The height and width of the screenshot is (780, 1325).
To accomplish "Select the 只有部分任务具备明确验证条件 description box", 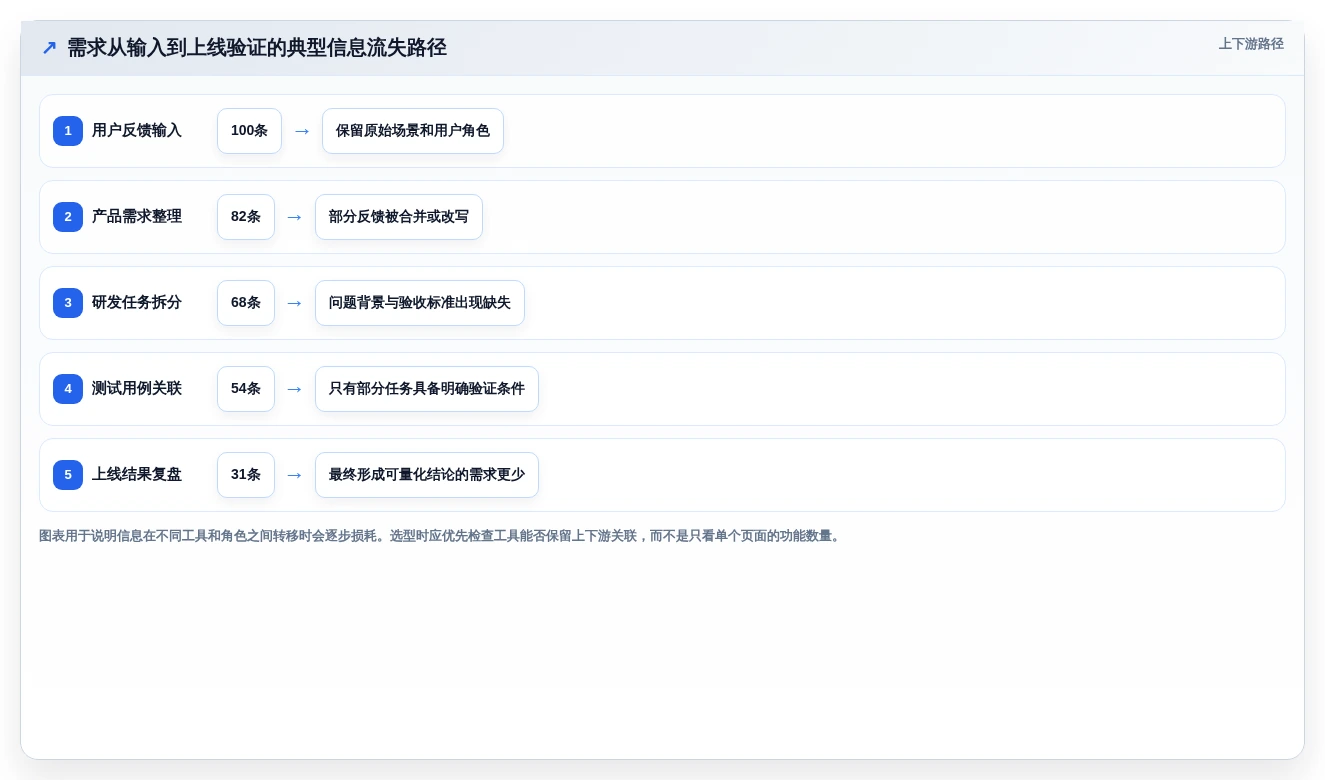I will click(x=427, y=389).
